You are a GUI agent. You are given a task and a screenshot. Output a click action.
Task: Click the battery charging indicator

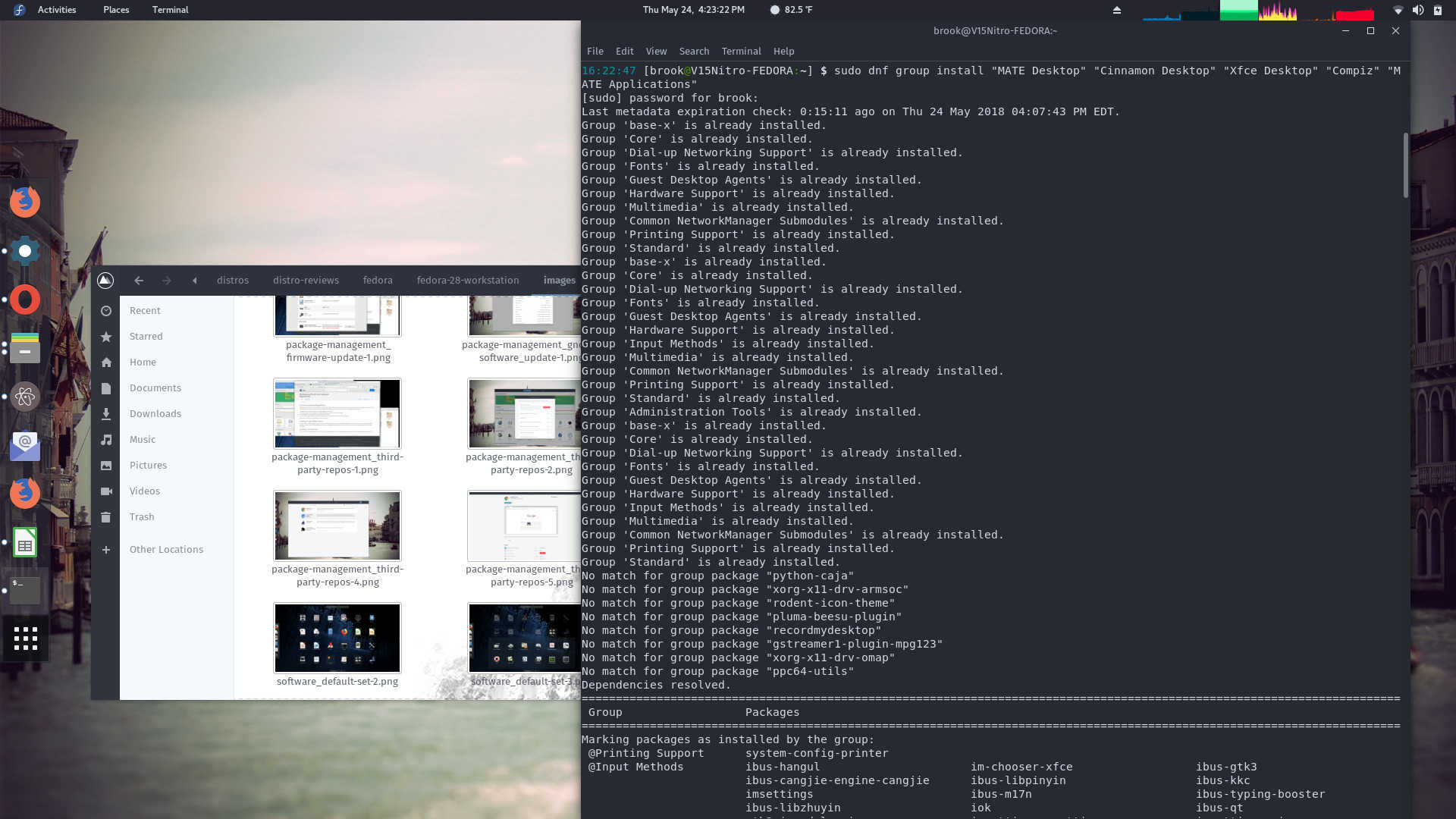coord(1437,10)
